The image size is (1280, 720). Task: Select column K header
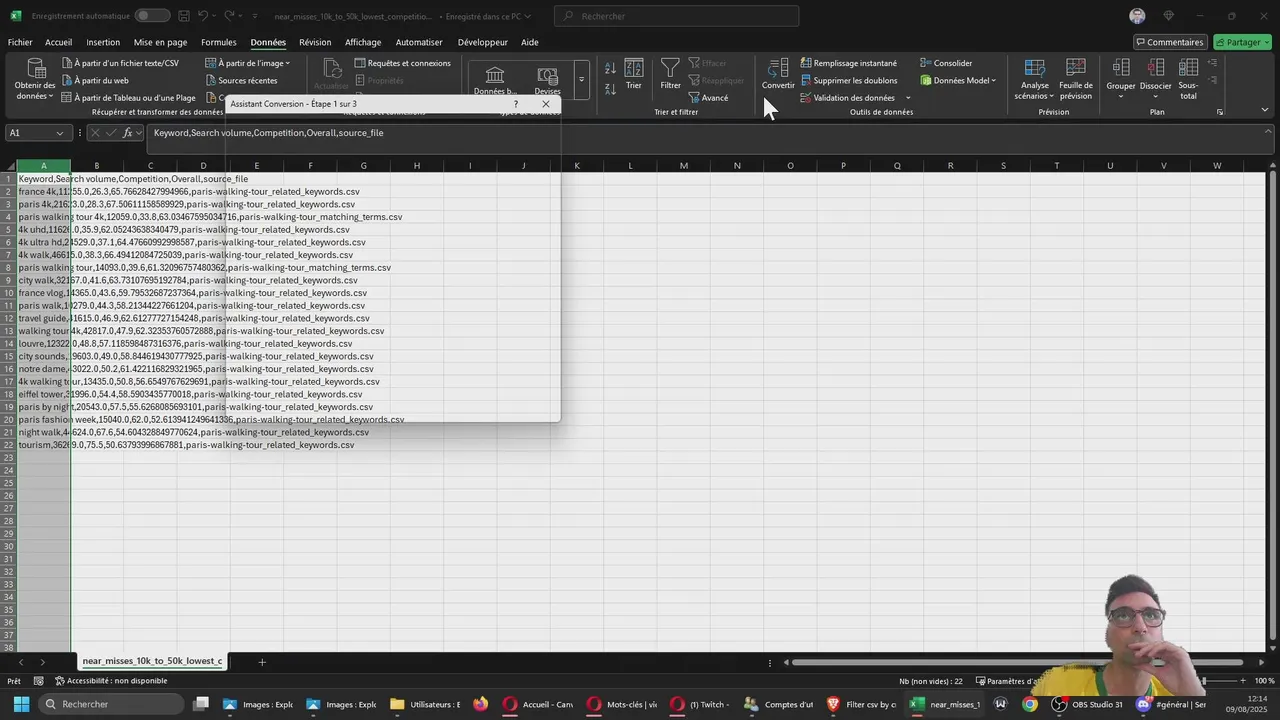577,166
